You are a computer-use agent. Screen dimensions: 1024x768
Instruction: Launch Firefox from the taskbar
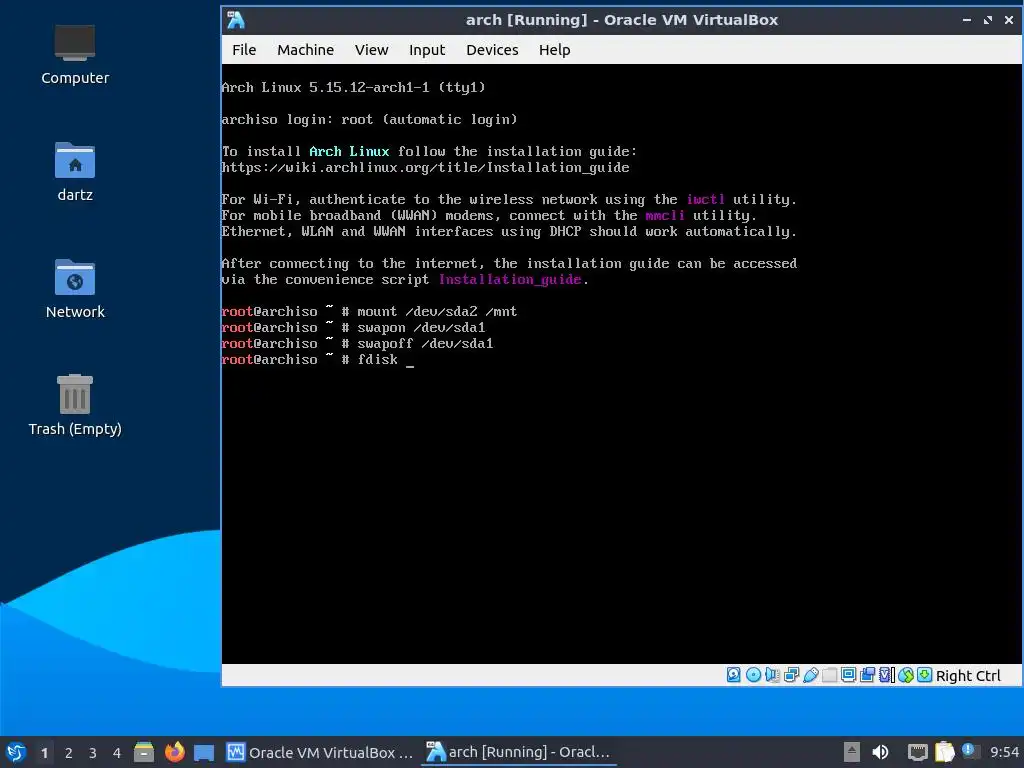click(x=174, y=752)
